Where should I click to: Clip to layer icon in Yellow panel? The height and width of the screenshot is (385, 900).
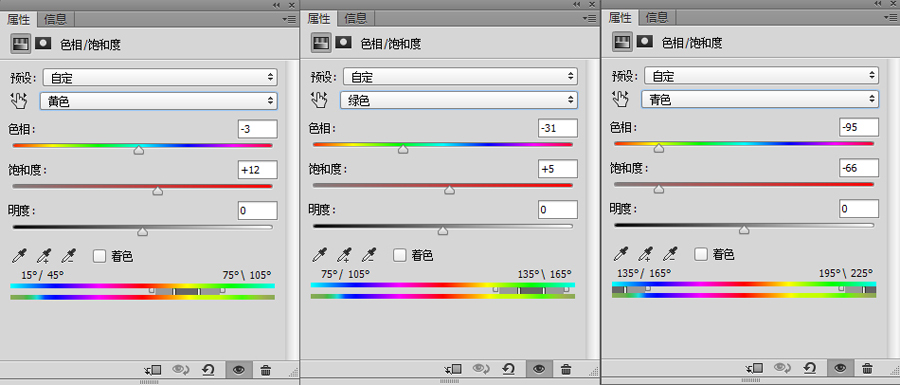click(154, 370)
